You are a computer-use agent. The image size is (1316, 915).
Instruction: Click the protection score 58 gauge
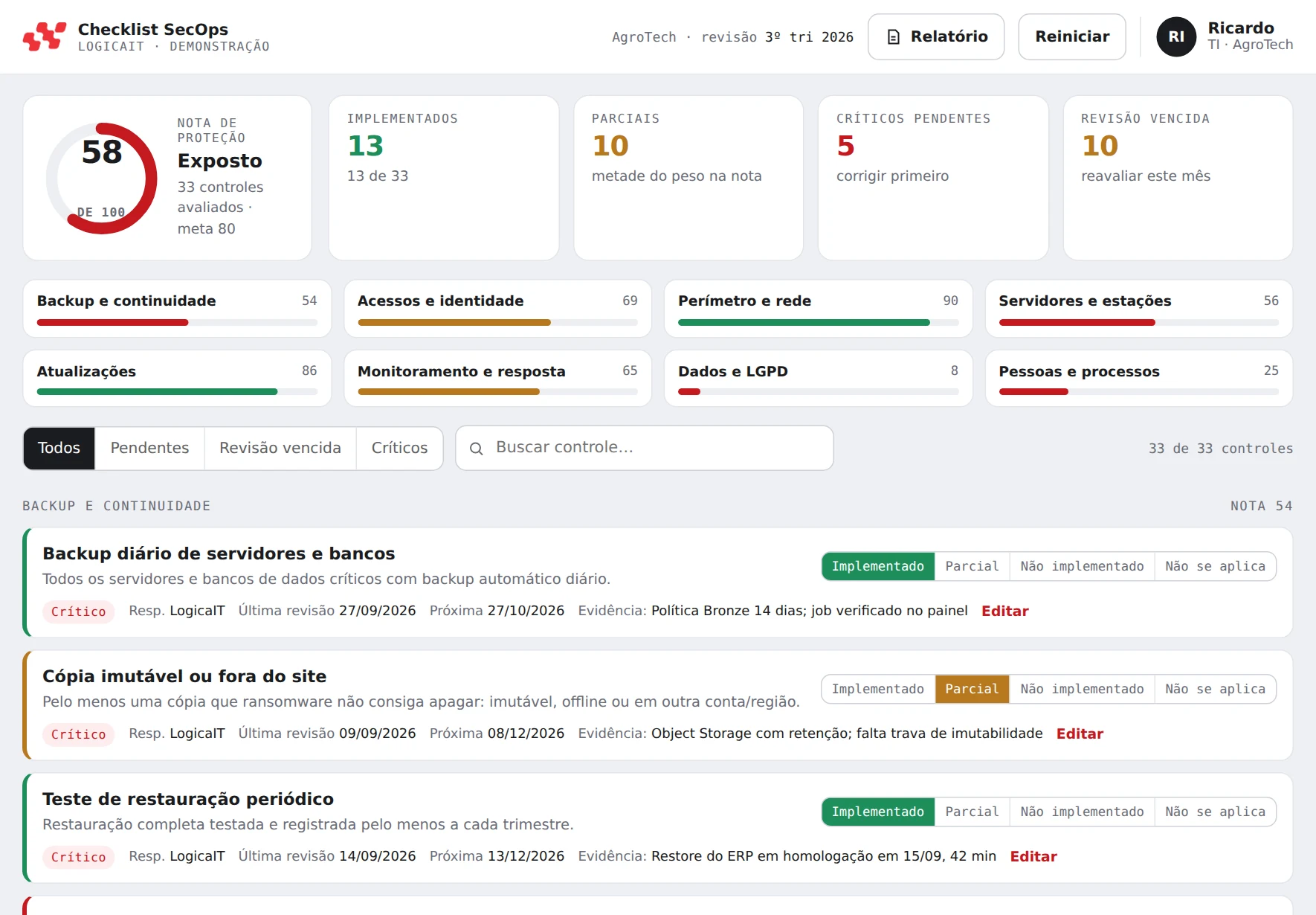102,179
